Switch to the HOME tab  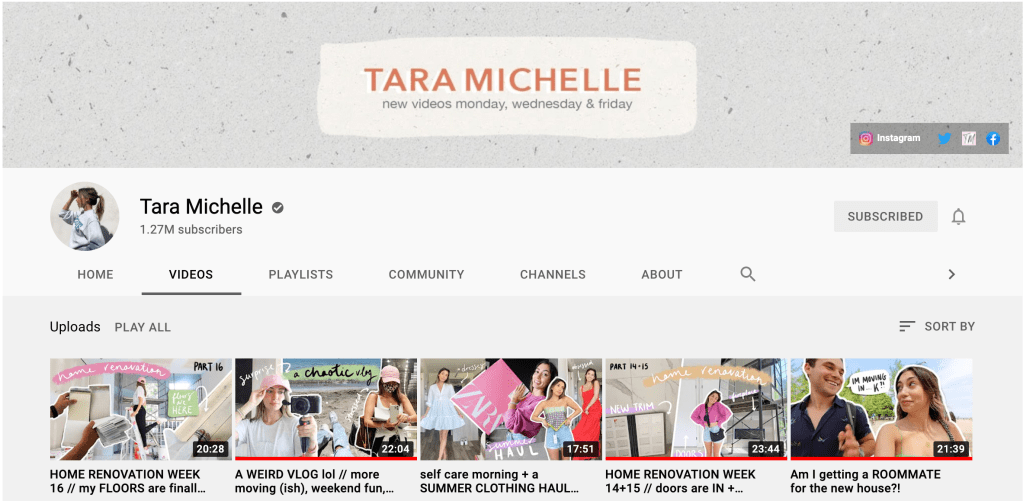(95, 274)
